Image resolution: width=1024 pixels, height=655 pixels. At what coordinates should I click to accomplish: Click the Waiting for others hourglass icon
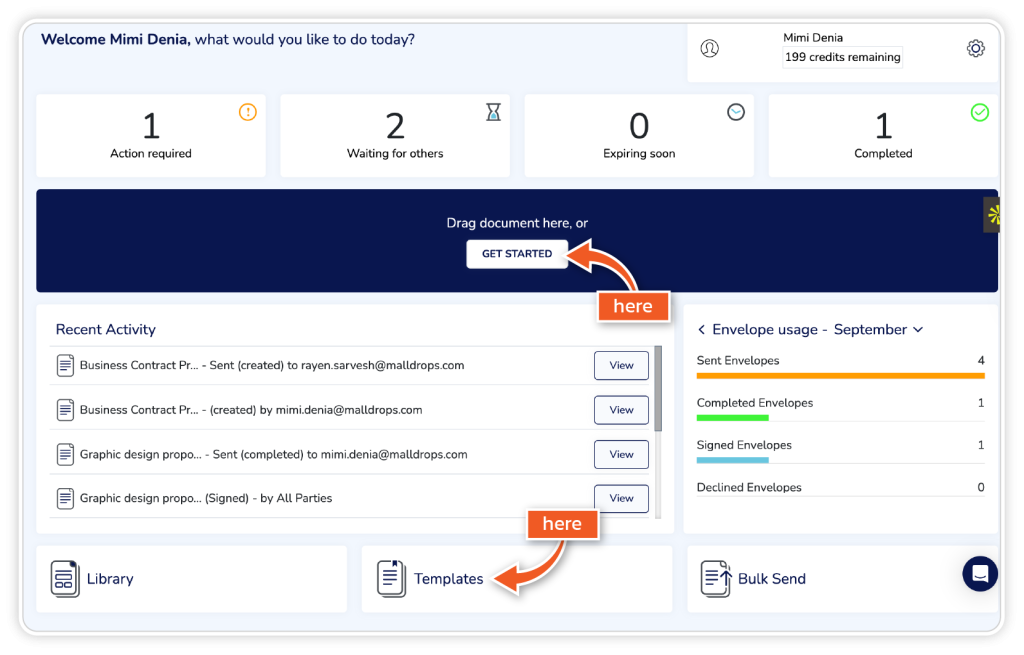coord(493,113)
